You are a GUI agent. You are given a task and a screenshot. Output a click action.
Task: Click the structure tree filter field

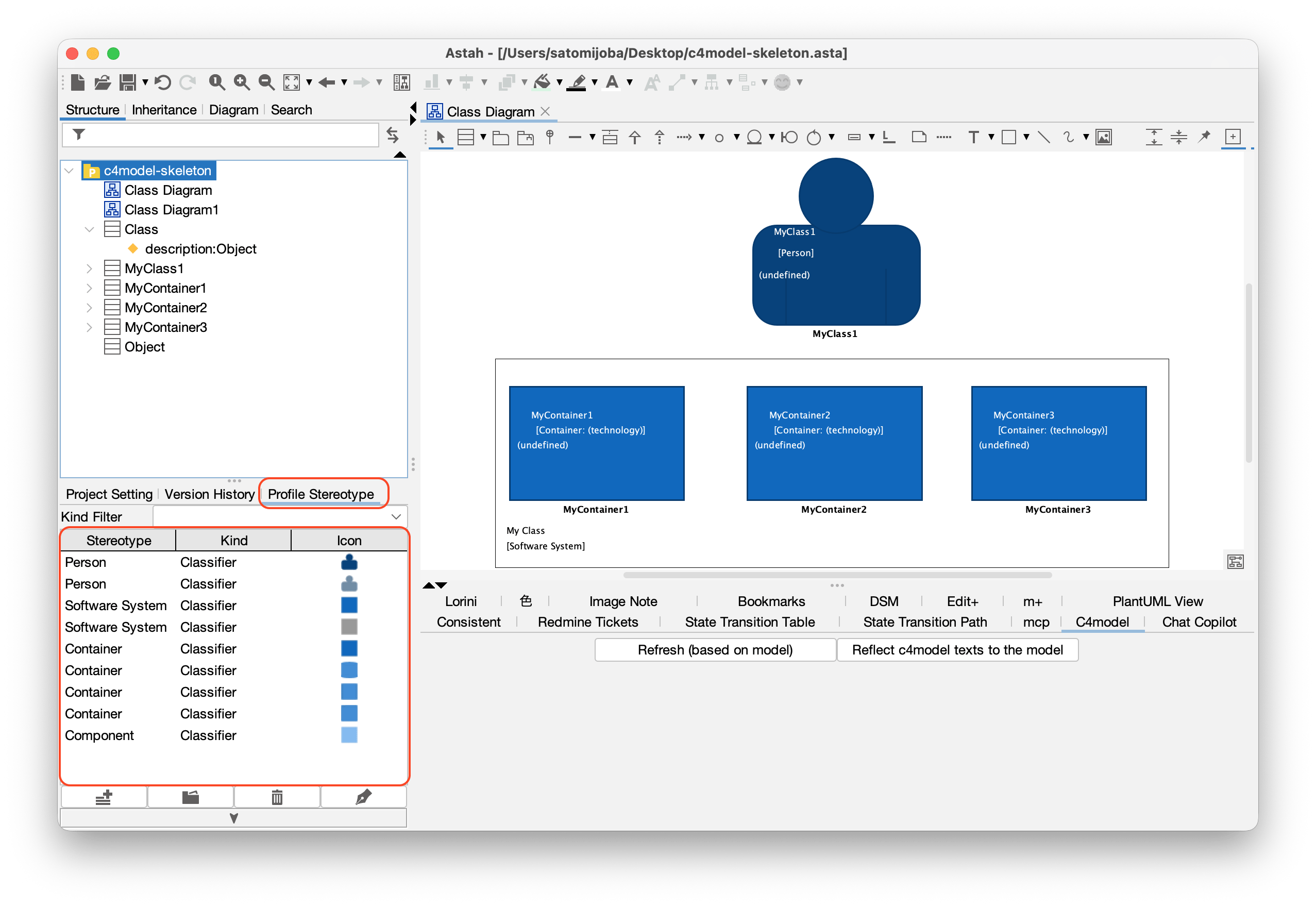[227, 135]
